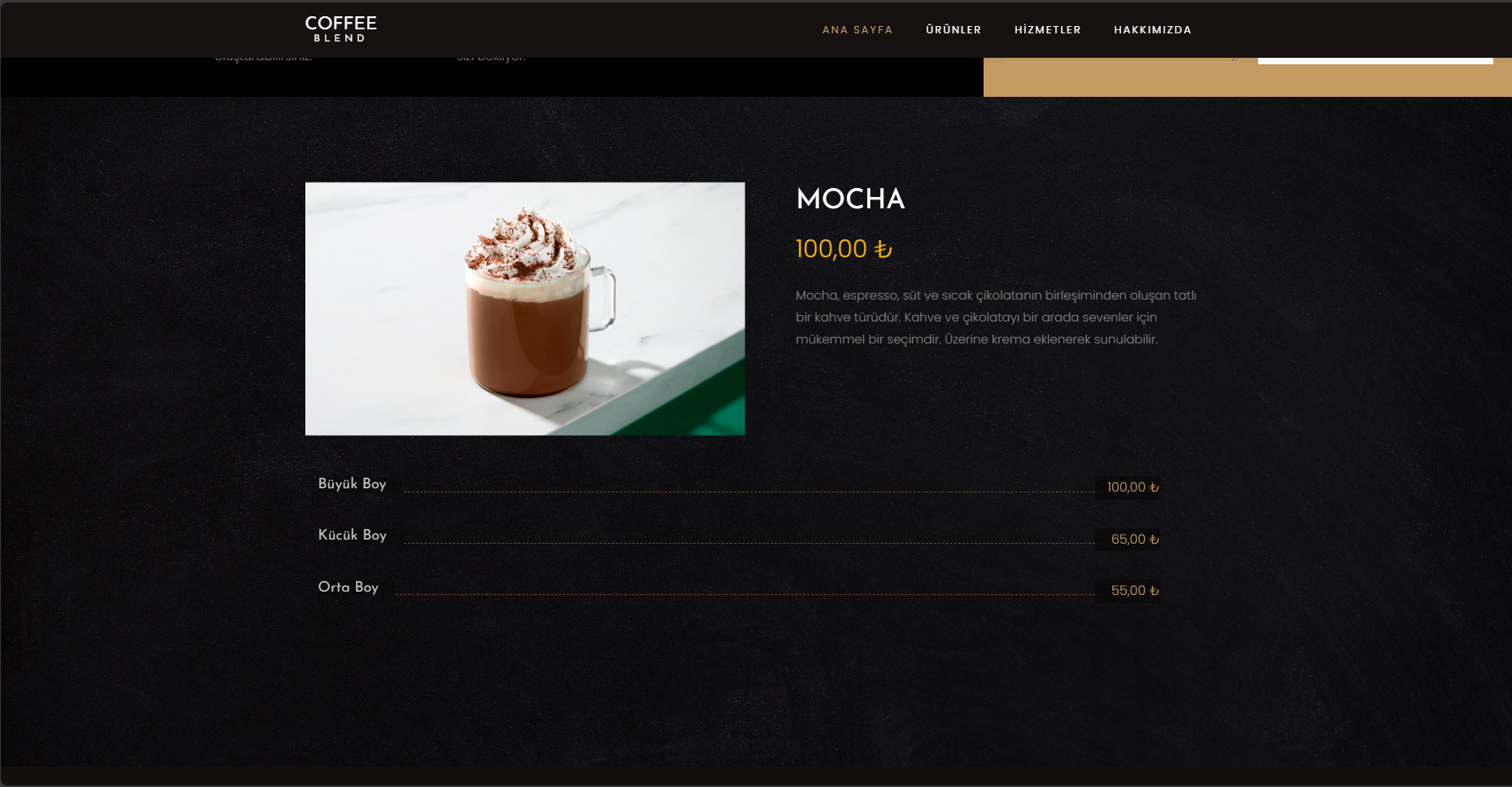This screenshot has width=1512, height=787.
Task: Click the dotted line beside Büyük Boy
Action: click(x=749, y=492)
